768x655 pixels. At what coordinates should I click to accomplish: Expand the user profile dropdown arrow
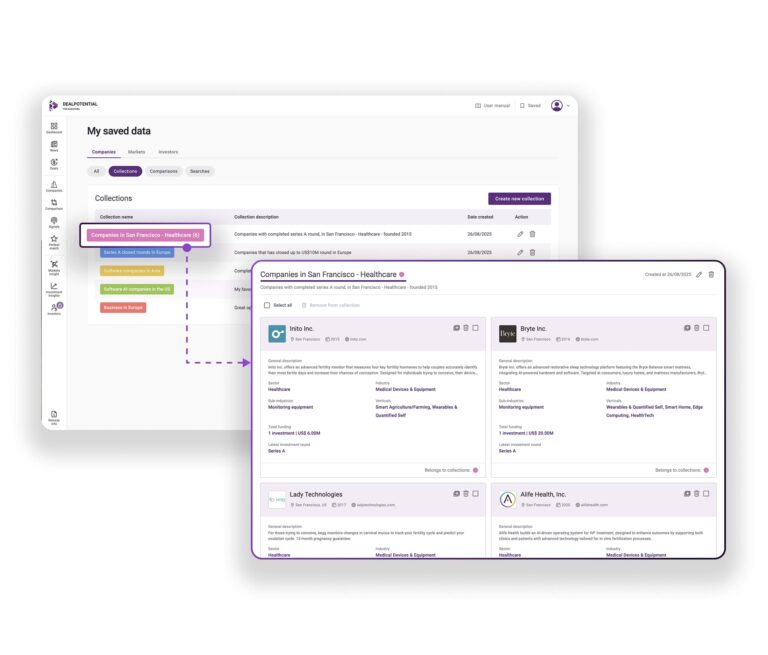pos(568,106)
